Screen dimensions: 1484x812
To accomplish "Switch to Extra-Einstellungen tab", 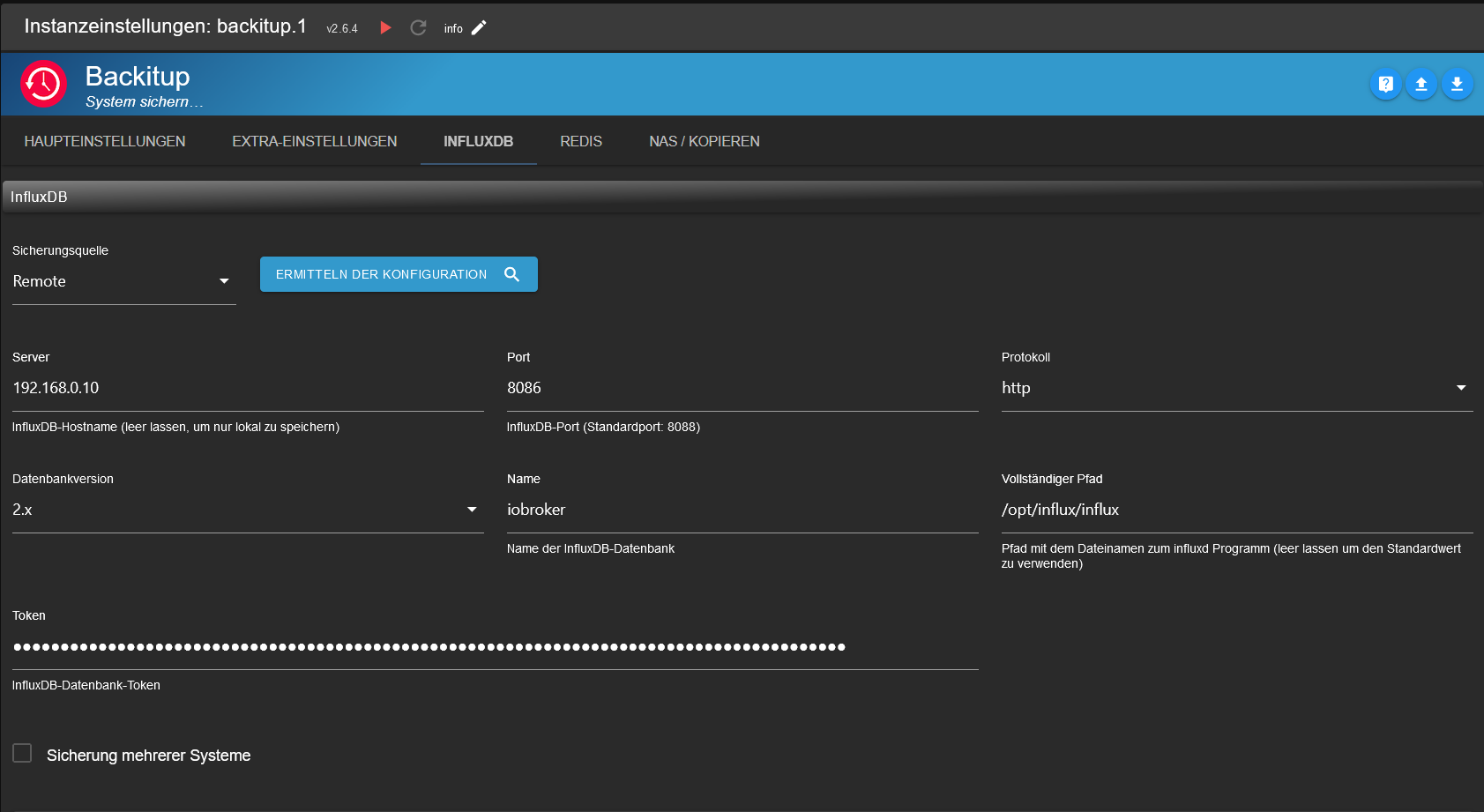I will click(x=315, y=141).
